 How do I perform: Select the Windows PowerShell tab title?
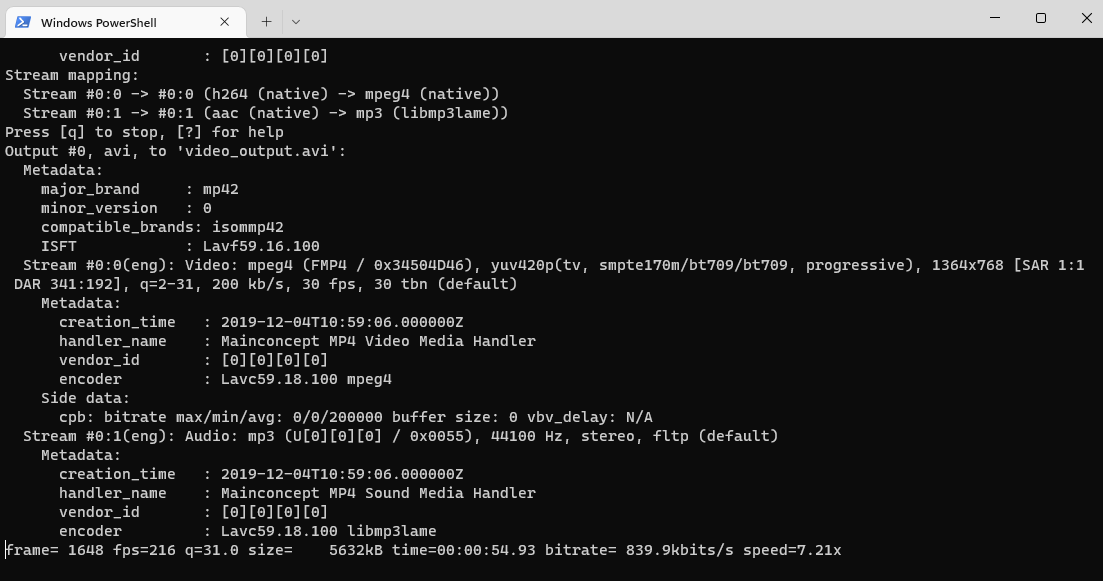(x=98, y=22)
